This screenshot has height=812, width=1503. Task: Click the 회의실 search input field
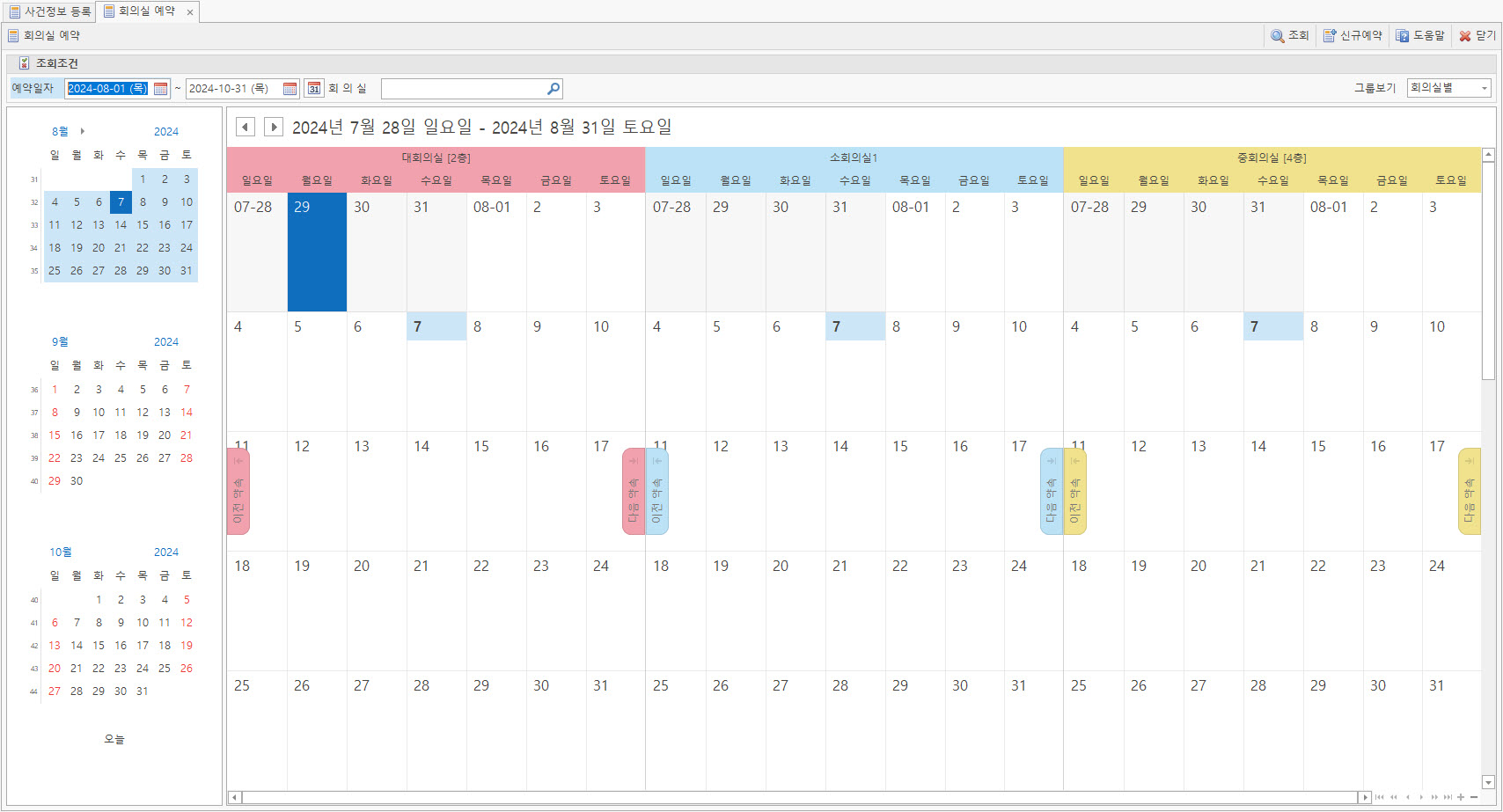click(x=463, y=89)
